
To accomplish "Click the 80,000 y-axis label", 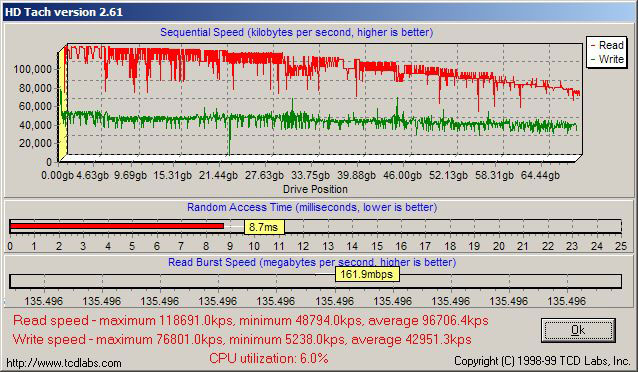I will point(35,88).
